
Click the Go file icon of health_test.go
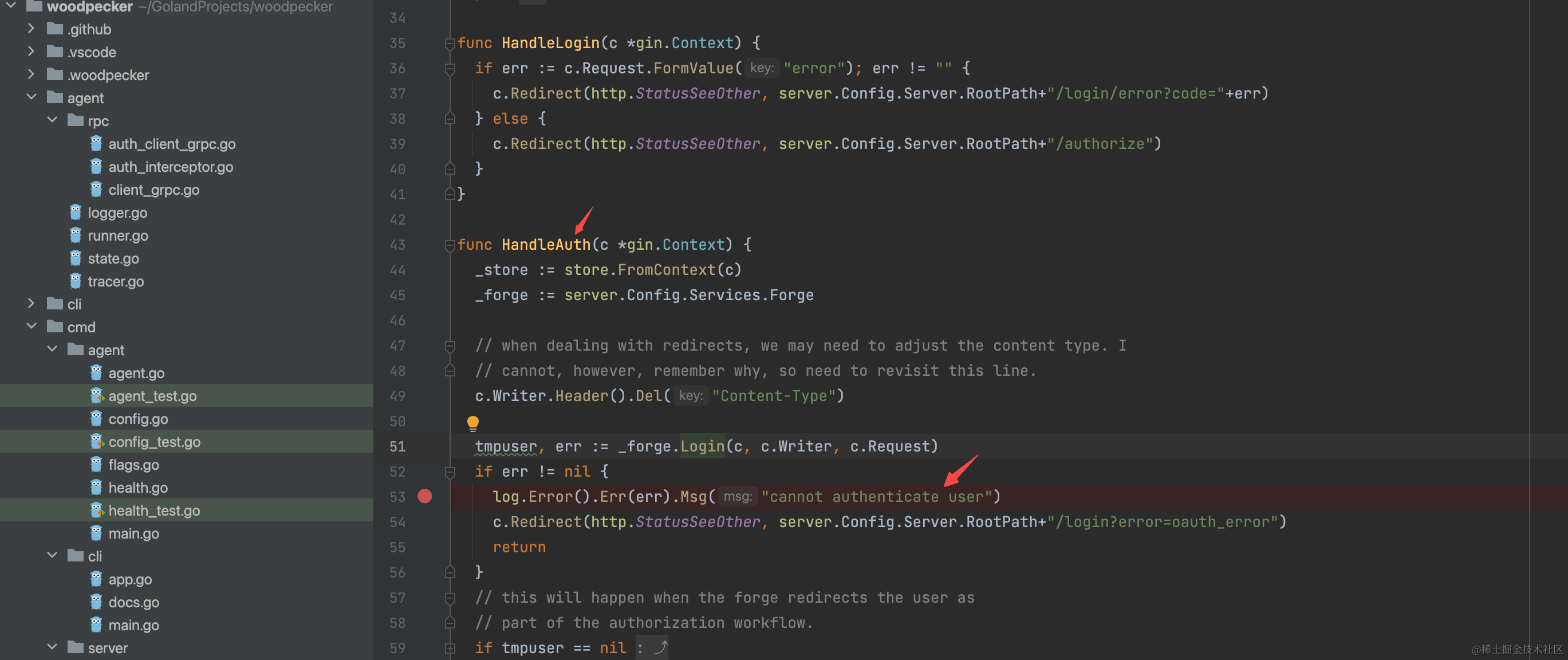(x=96, y=510)
